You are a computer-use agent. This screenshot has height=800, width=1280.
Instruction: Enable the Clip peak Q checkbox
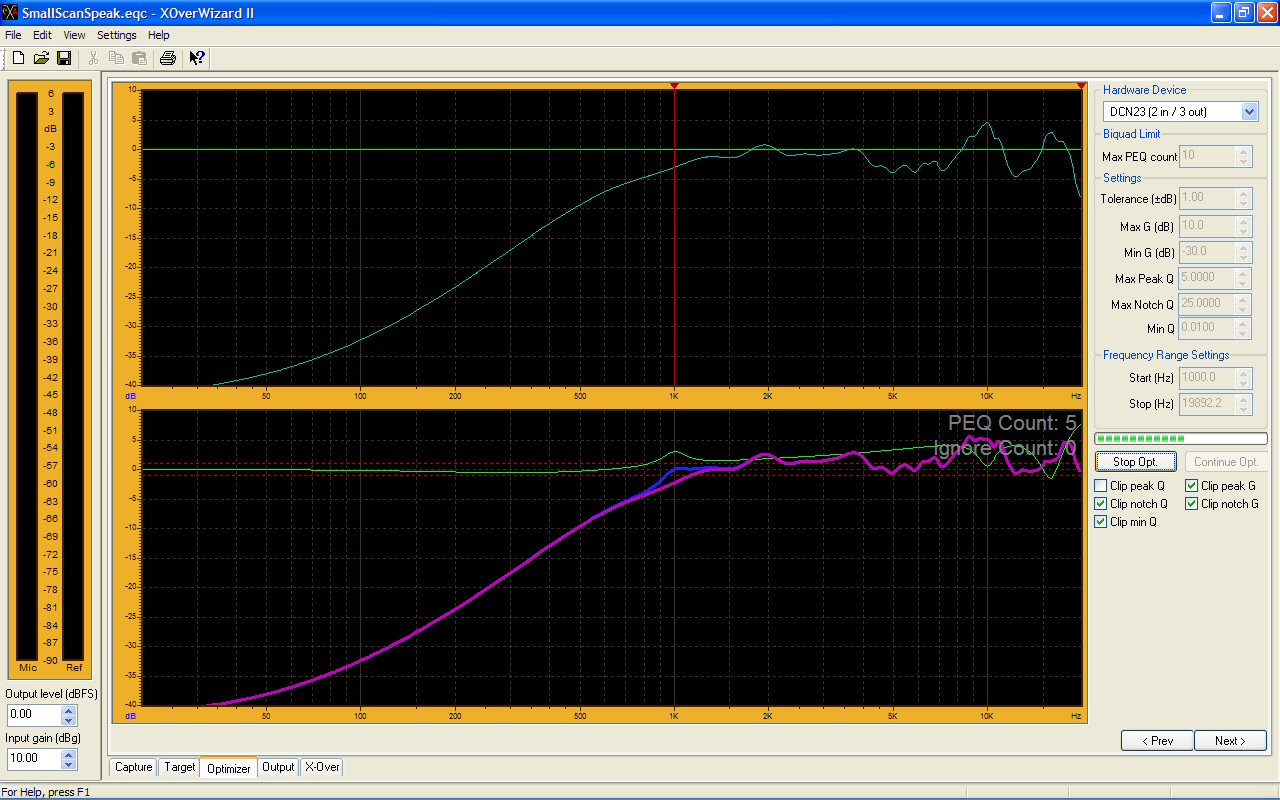[x=1101, y=486]
